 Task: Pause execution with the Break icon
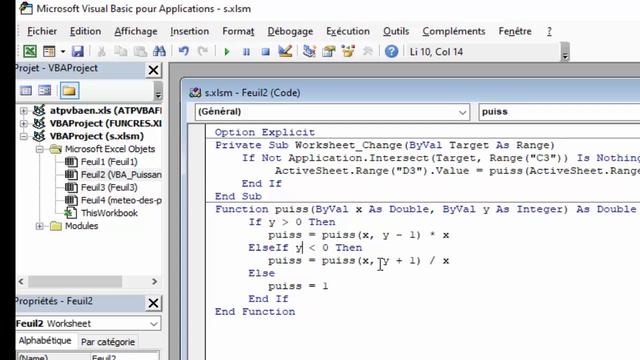pos(247,52)
